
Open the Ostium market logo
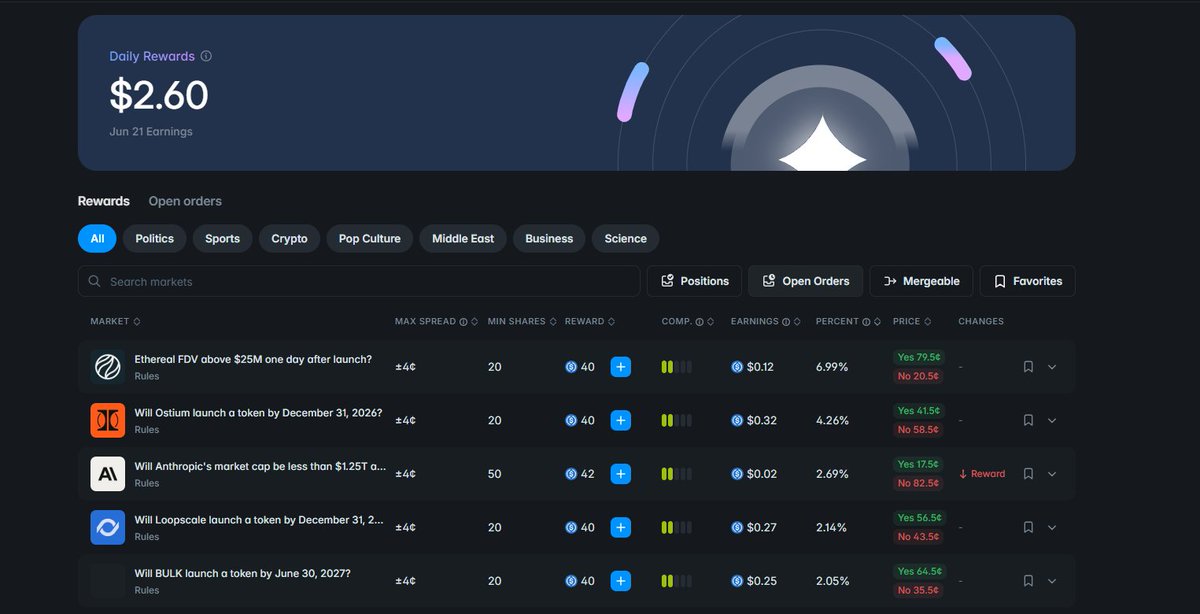tap(108, 421)
